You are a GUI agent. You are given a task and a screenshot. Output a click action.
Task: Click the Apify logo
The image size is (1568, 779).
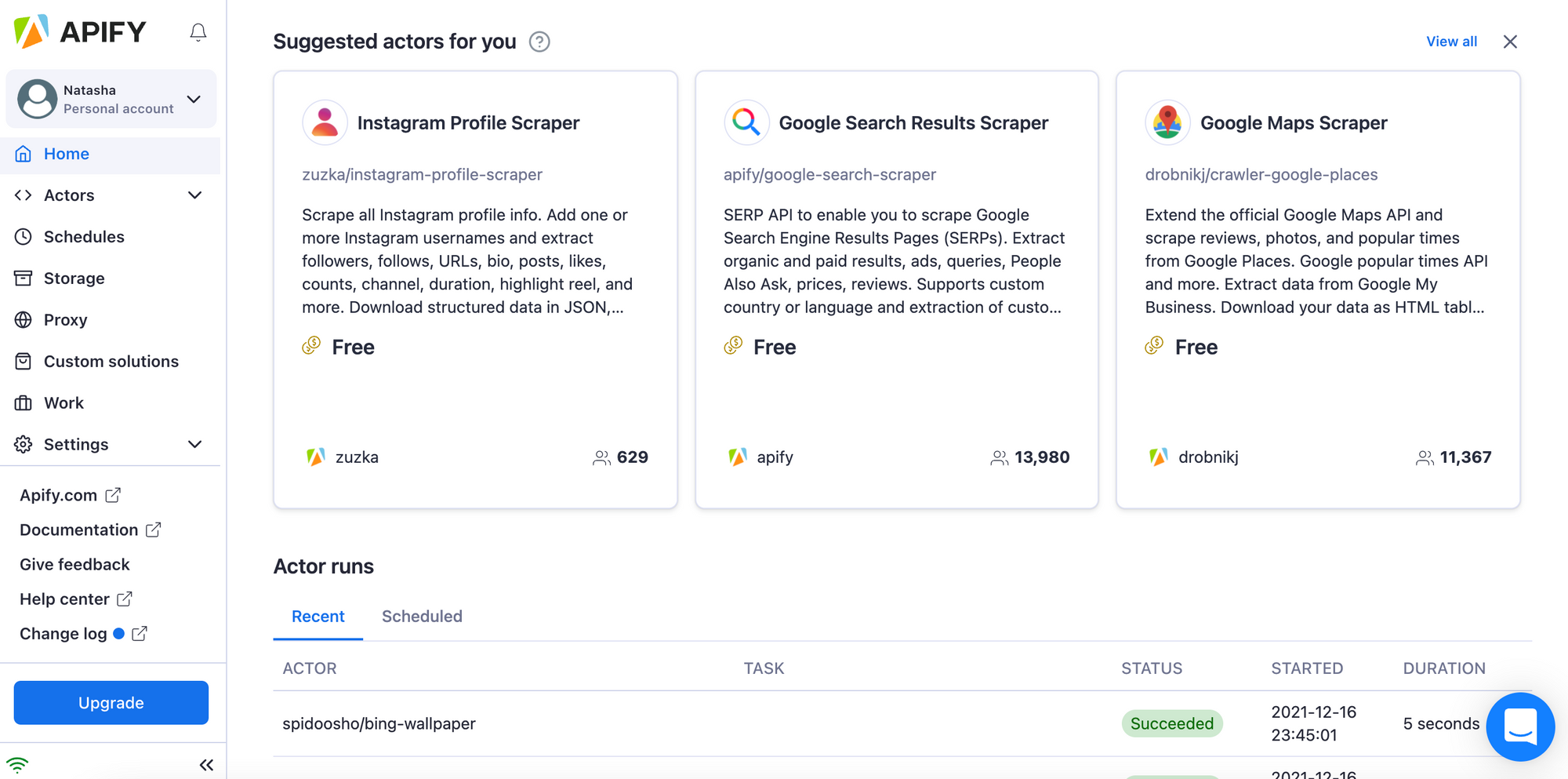tap(80, 31)
